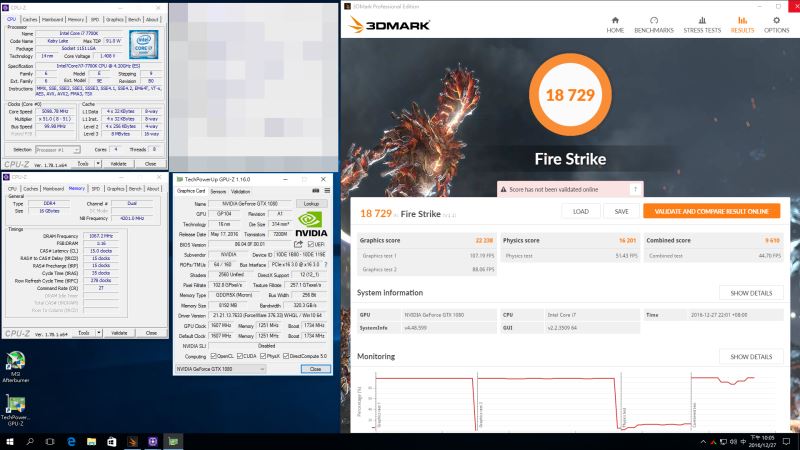
Task: Switch to Sensors tab in GPU-Z
Action: tap(218, 191)
